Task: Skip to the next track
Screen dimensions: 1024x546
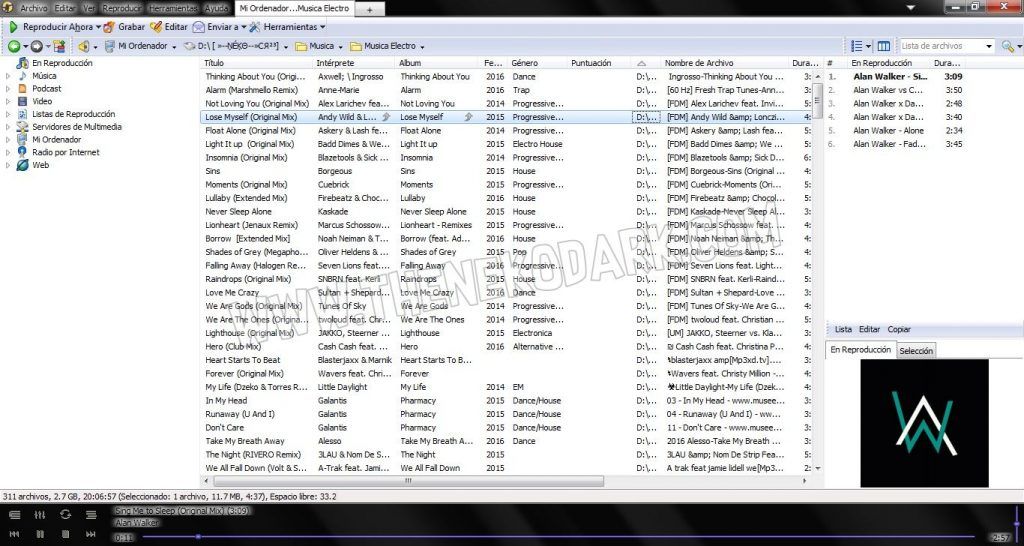Action: [x=91, y=535]
